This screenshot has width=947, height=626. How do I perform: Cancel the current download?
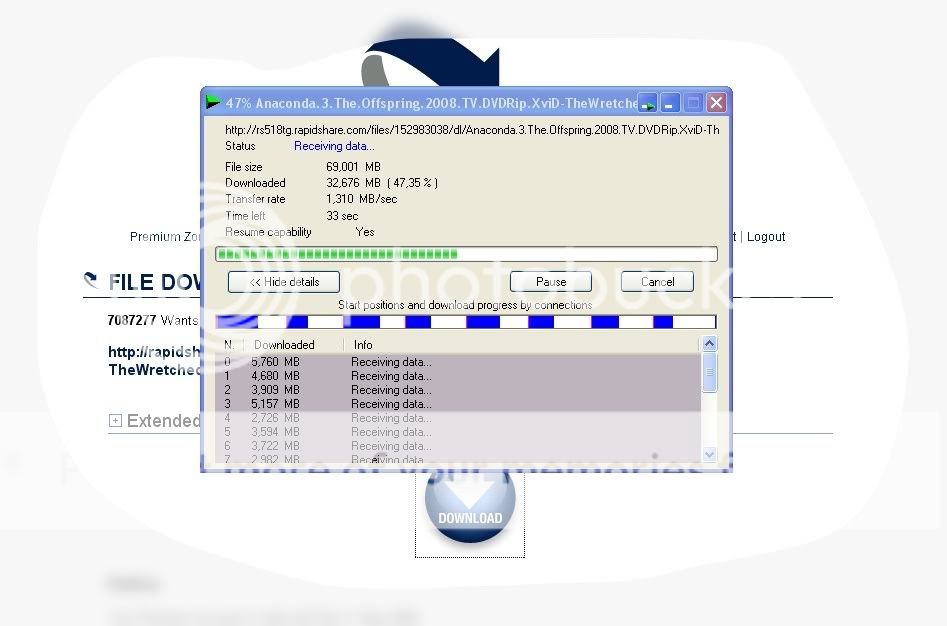(x=657, y=282)
